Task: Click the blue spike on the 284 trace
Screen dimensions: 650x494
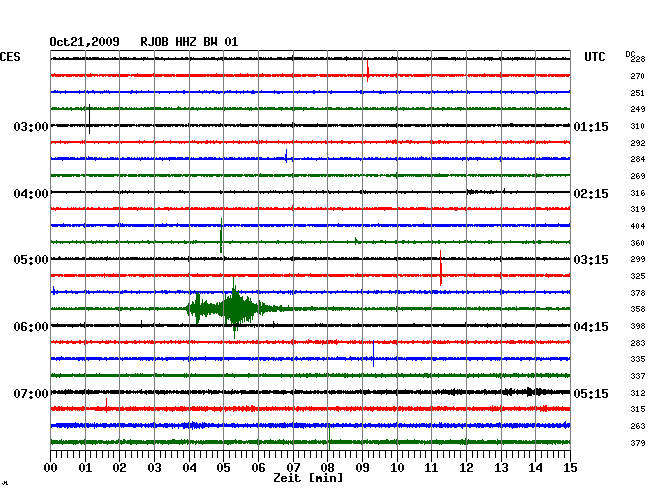Action: click(286, 156)
